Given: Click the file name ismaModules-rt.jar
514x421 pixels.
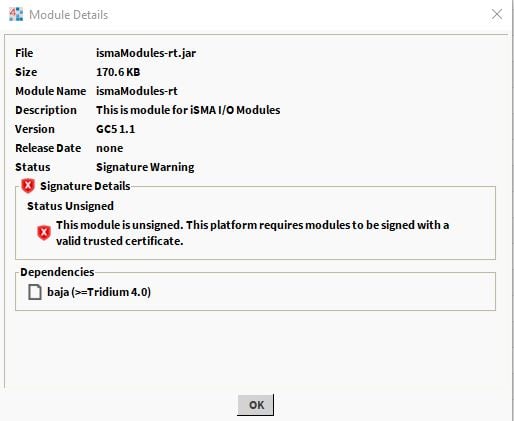Looking at the screenshot, I should click(146, 53).
